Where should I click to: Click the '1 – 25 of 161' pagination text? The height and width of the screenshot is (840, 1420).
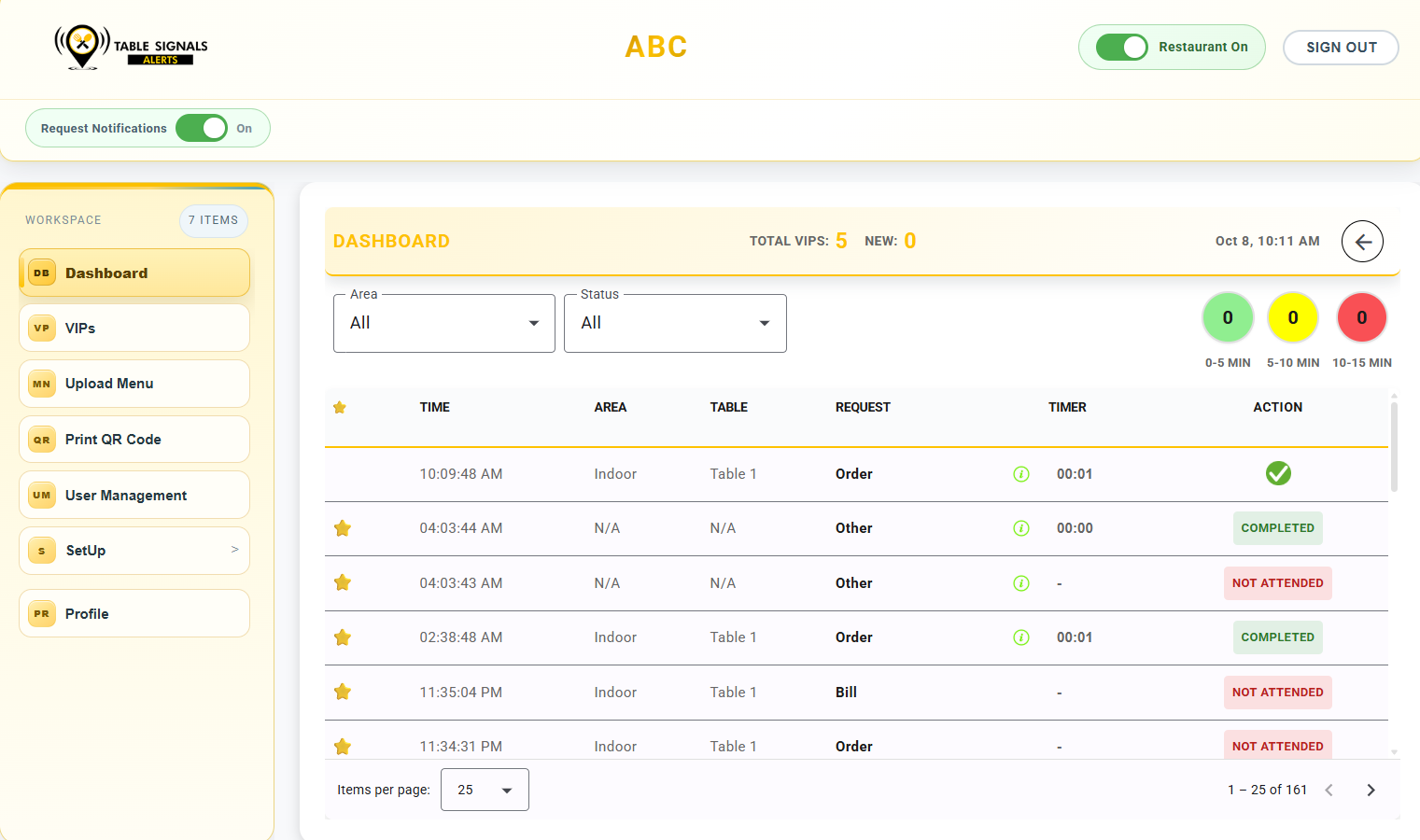1267,791
